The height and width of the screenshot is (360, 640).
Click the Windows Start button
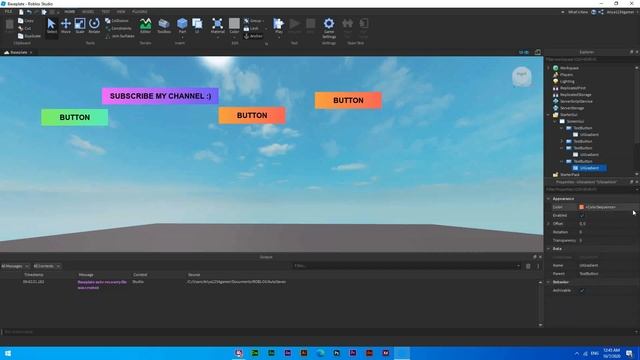pos(8,353)
